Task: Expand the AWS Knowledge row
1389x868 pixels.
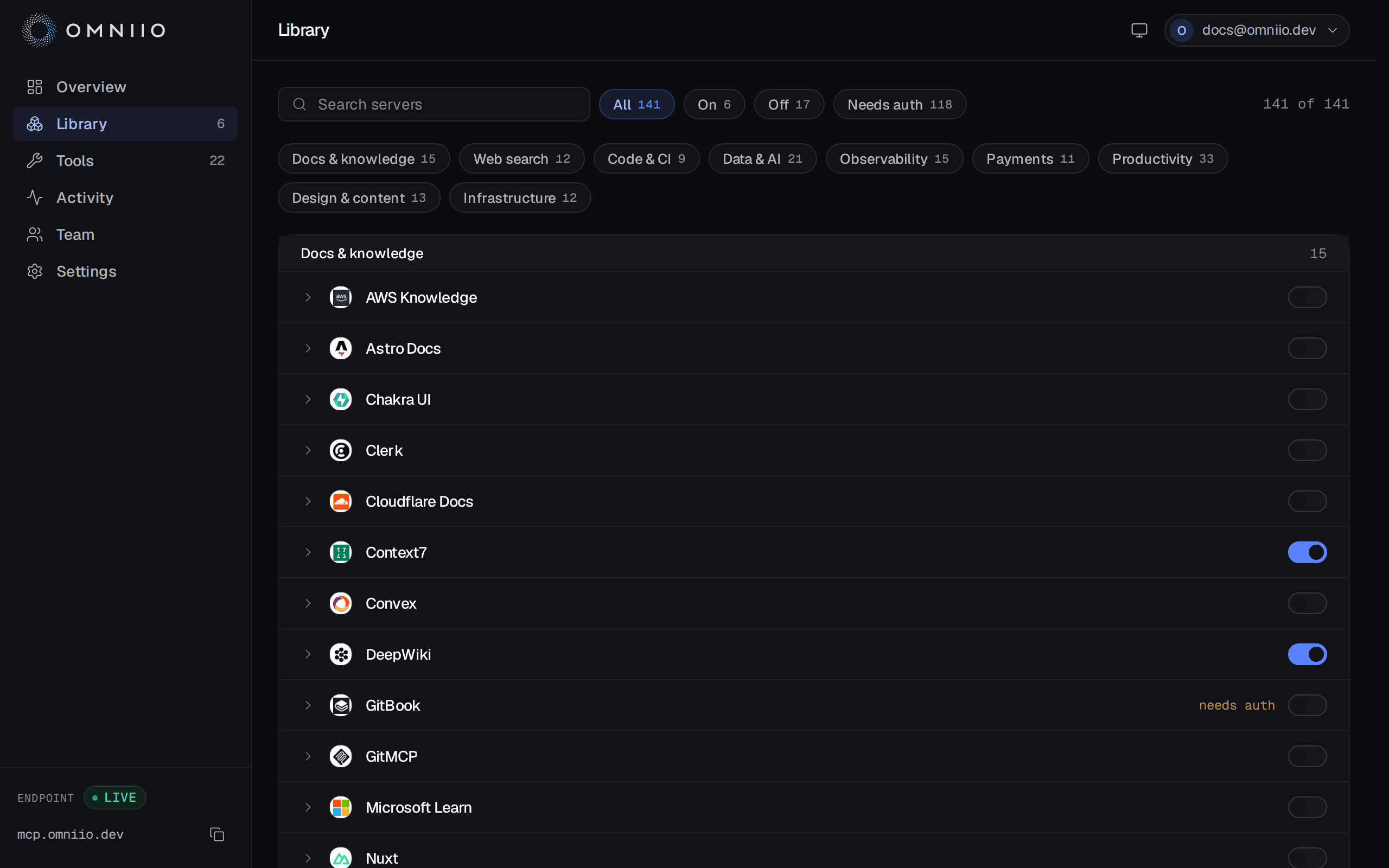Action: 308,297
